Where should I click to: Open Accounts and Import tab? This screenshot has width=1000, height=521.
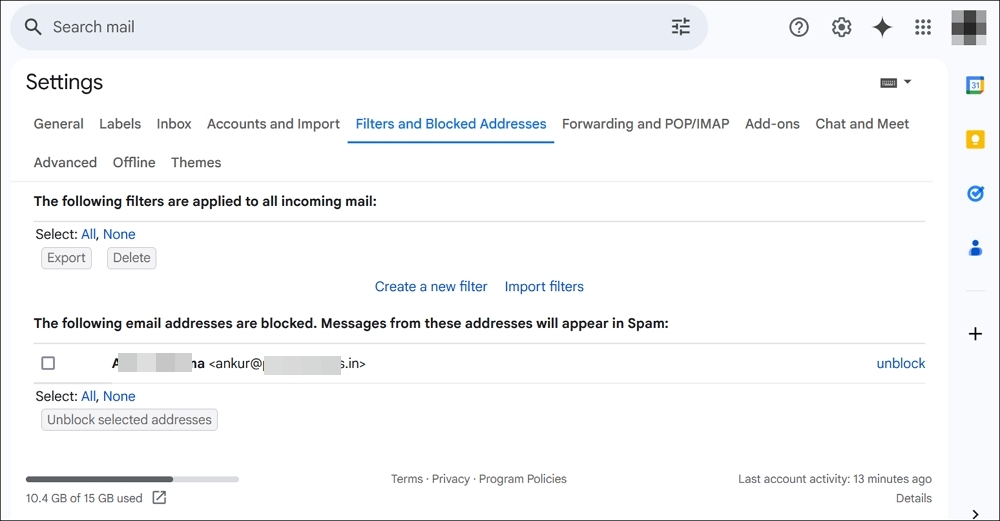273,124
